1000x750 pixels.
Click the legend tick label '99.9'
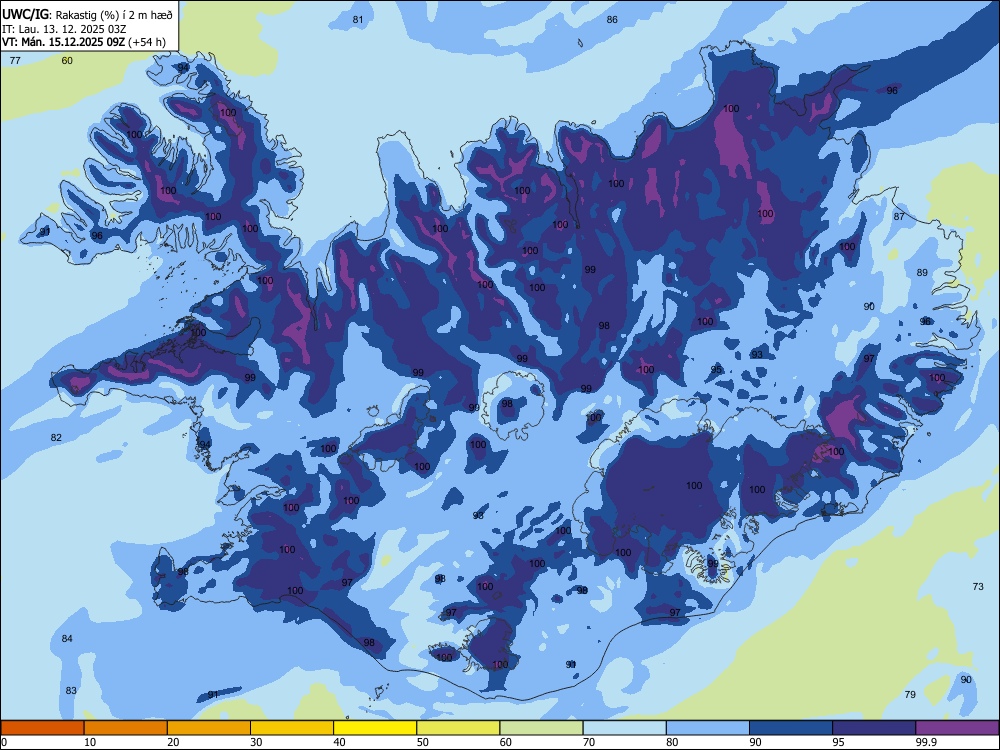[925, 742]
